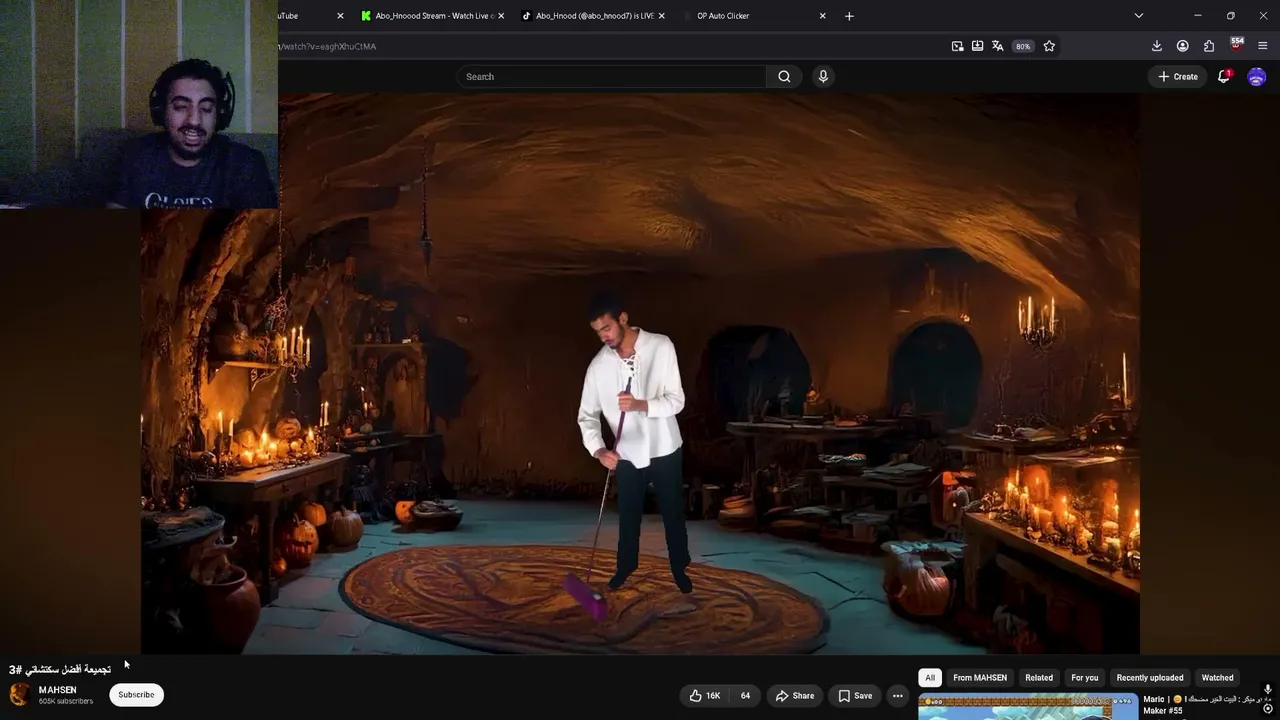This screenshot has width=1280, height=720.
Task: Open the YouTube account avatar menu
Action: coord(1257,76)
